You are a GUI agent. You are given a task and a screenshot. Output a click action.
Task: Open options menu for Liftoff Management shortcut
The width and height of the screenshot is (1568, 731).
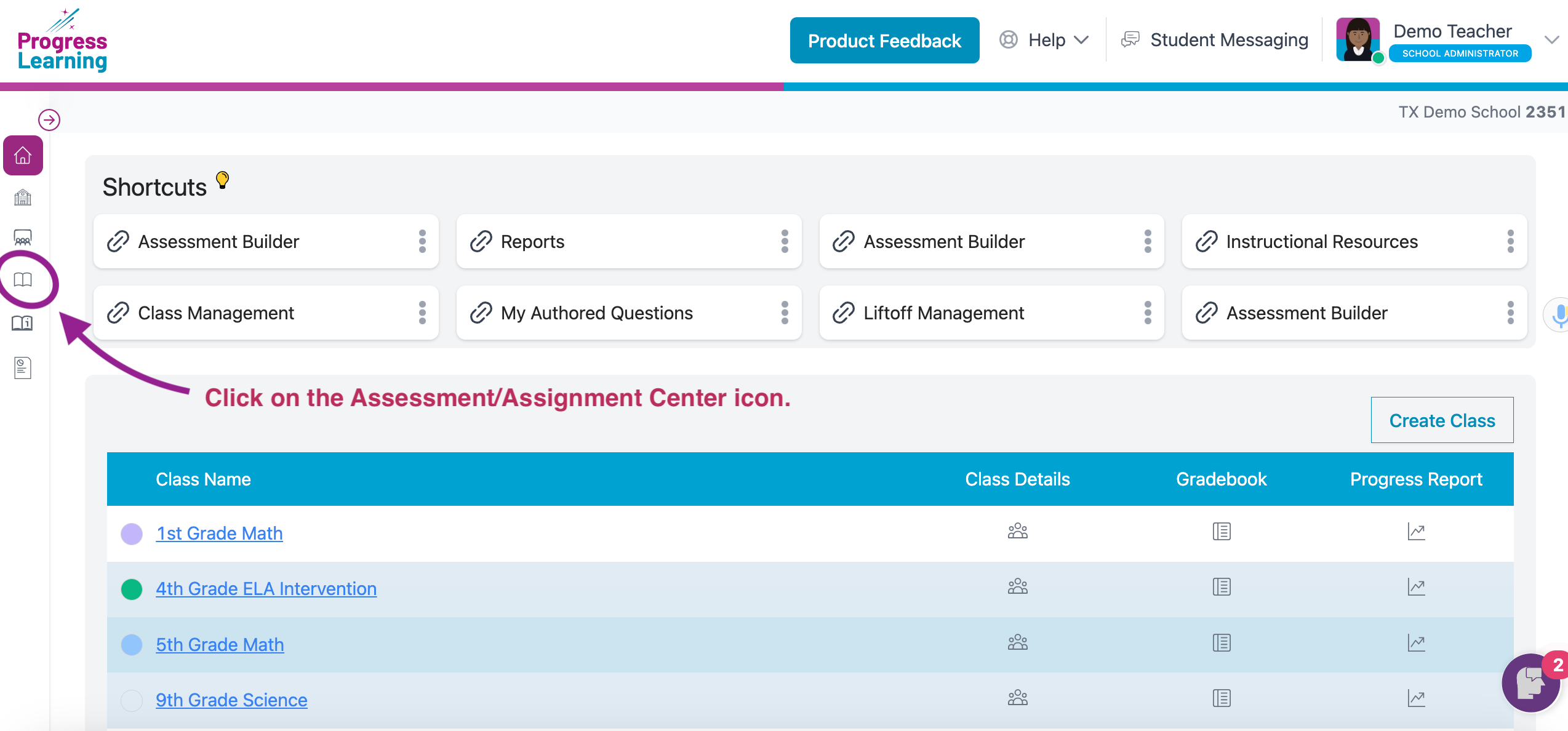point(1148,313)
